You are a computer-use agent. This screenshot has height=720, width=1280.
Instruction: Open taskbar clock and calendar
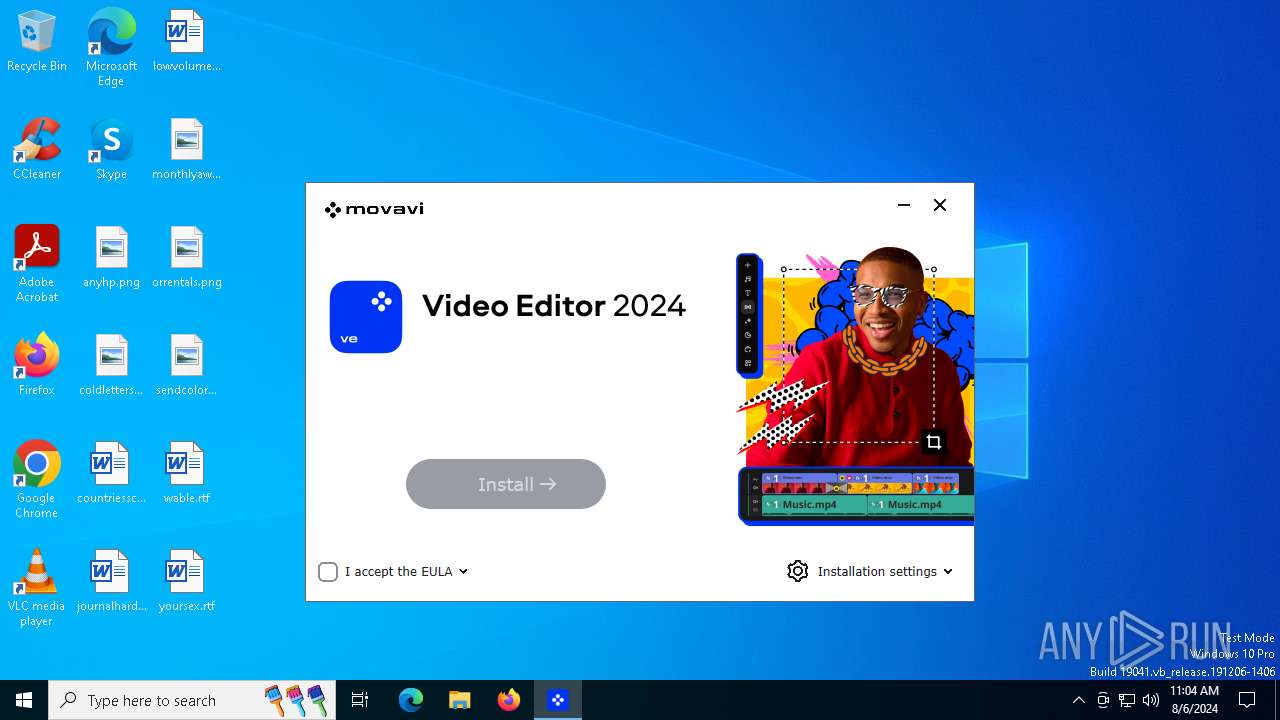[x=1194, y=700]
